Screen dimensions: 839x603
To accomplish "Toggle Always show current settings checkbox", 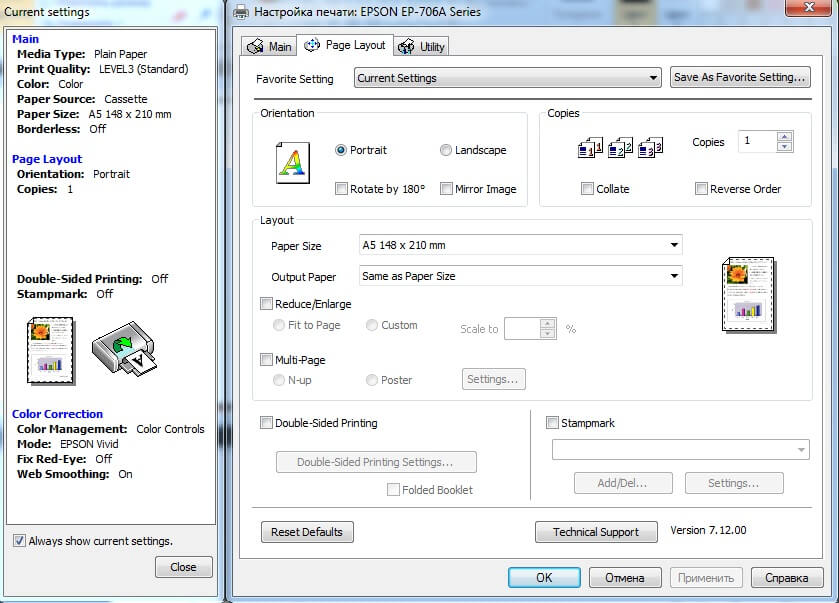I will [x=19, y=541].
